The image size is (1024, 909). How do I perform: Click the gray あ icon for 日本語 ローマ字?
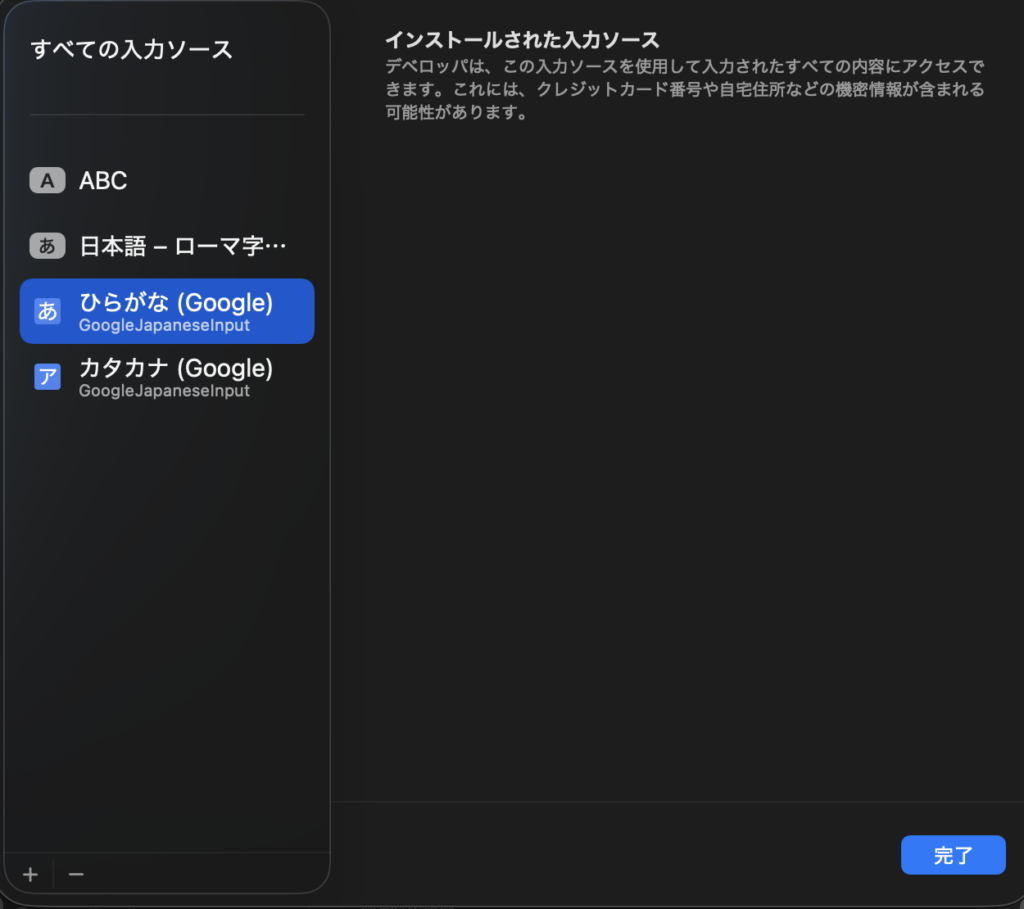pos(47,245)
